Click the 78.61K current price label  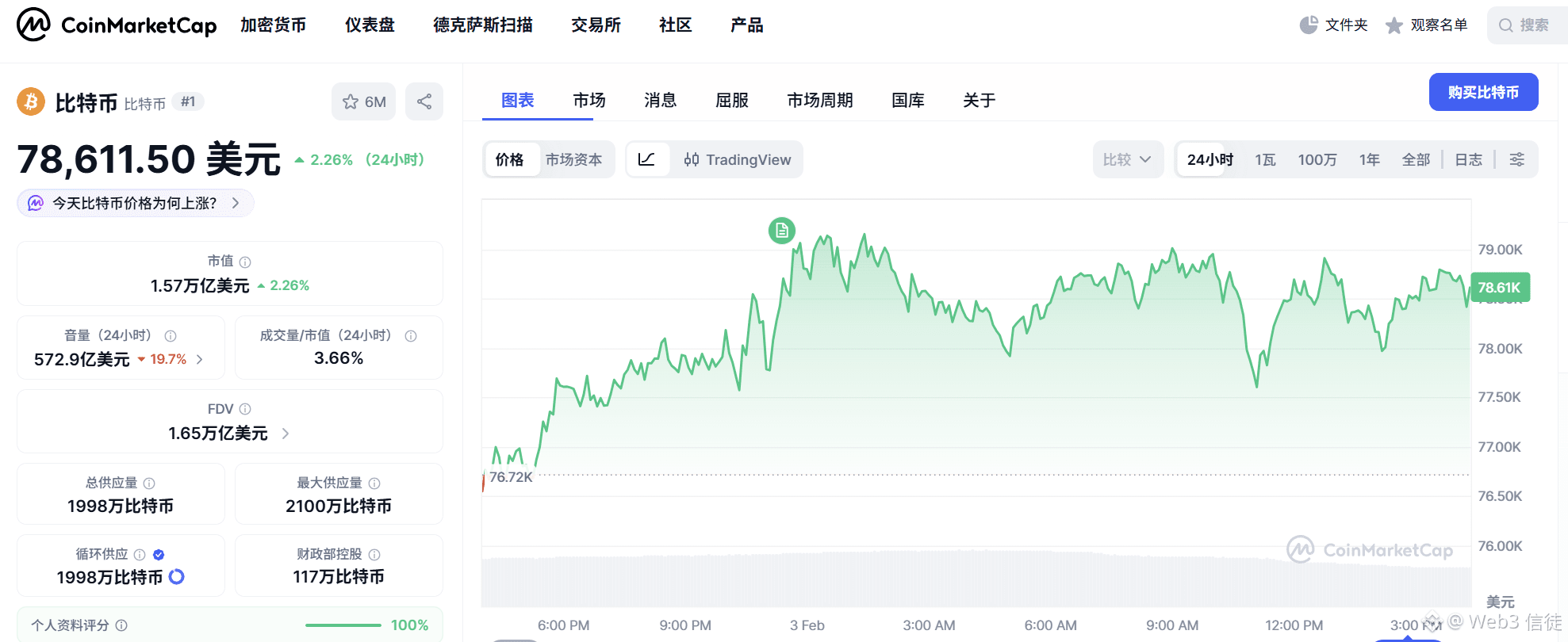pos(1499,288)
